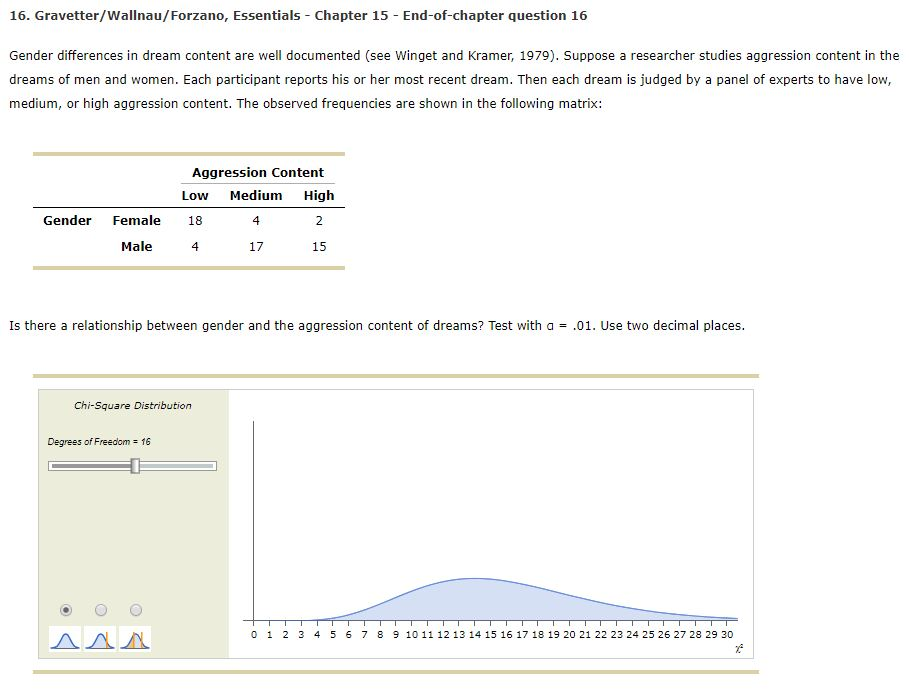Click the Female row label
The height and width of the screenshot is (691, 909).
[136, 221]
